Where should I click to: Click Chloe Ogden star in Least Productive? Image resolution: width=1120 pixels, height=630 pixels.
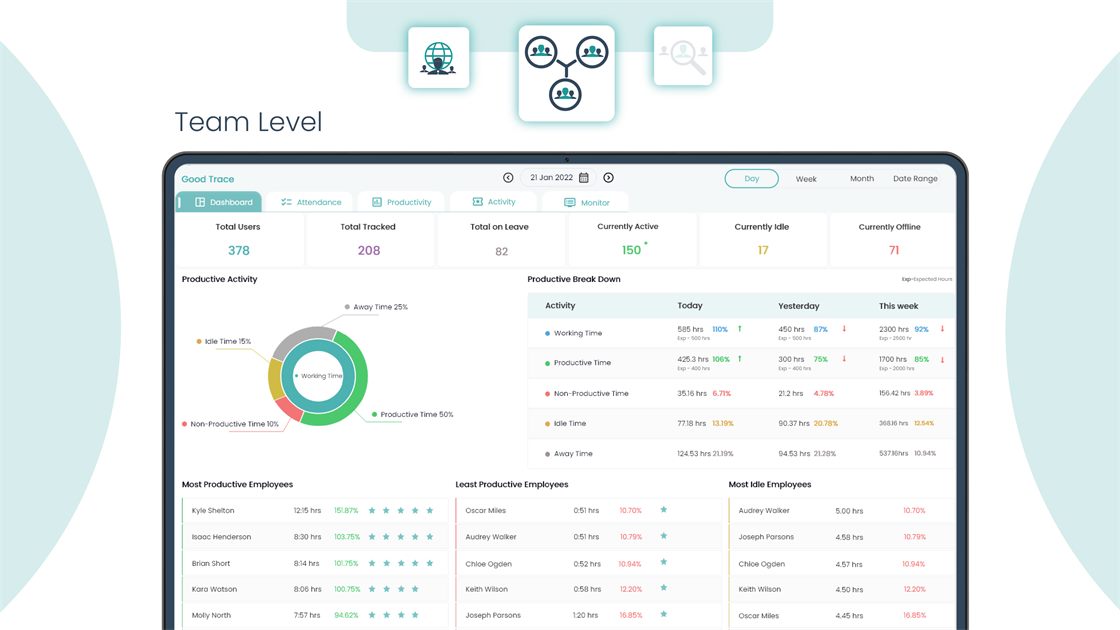tap(664, 563)
